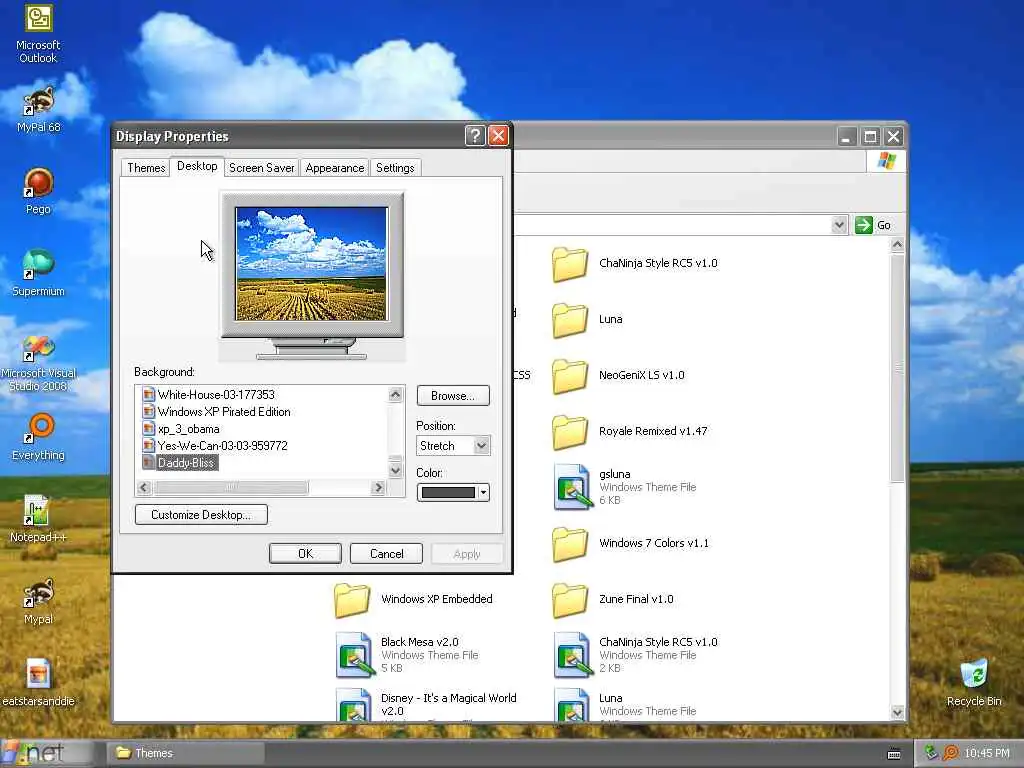Select Windows XP Pirated Edition background
The image size is (1024, 768).
pos(224,411)
